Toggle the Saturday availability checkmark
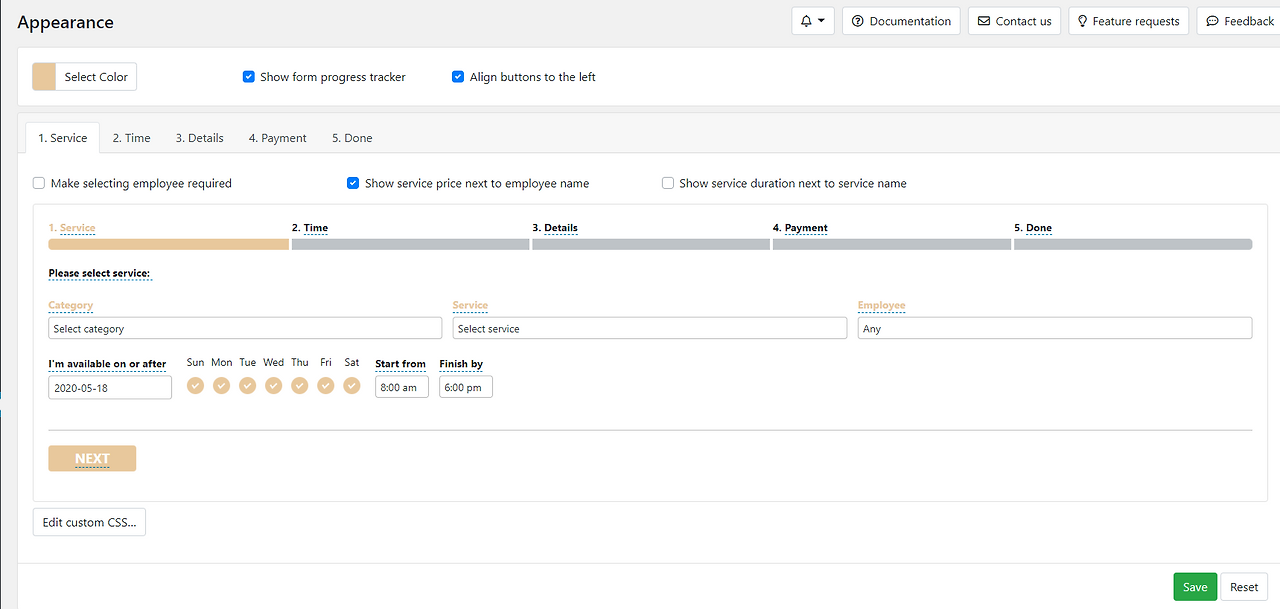This screenshot has height=609, width=1280. tap(351, 386)
